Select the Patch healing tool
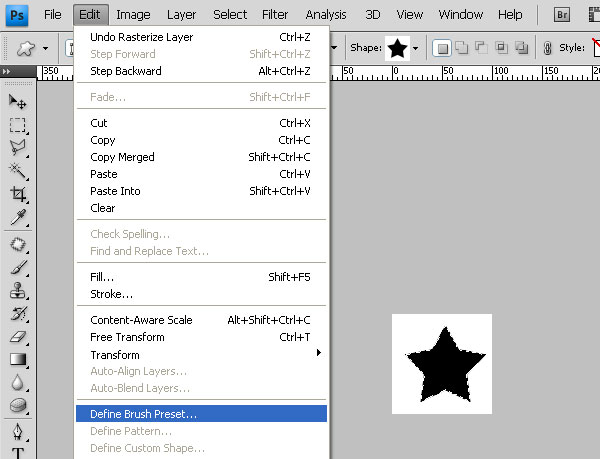Image resolution: width=600 pixels, height=459 pixels. [18, 244]
